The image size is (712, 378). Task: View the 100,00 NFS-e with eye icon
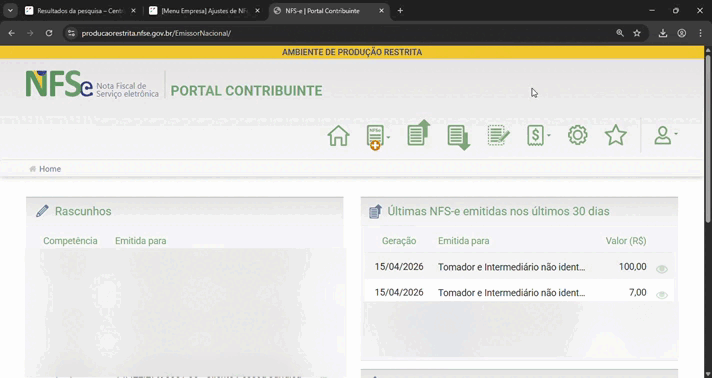tap(662, 269)
